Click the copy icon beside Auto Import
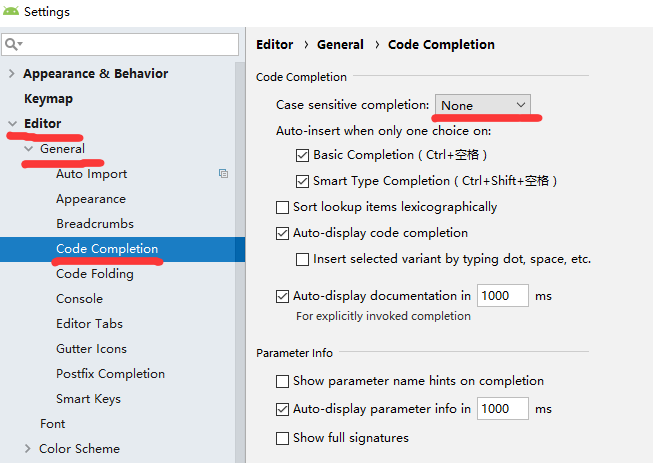This screenshot has height=463, width=653. click(223, 174)
